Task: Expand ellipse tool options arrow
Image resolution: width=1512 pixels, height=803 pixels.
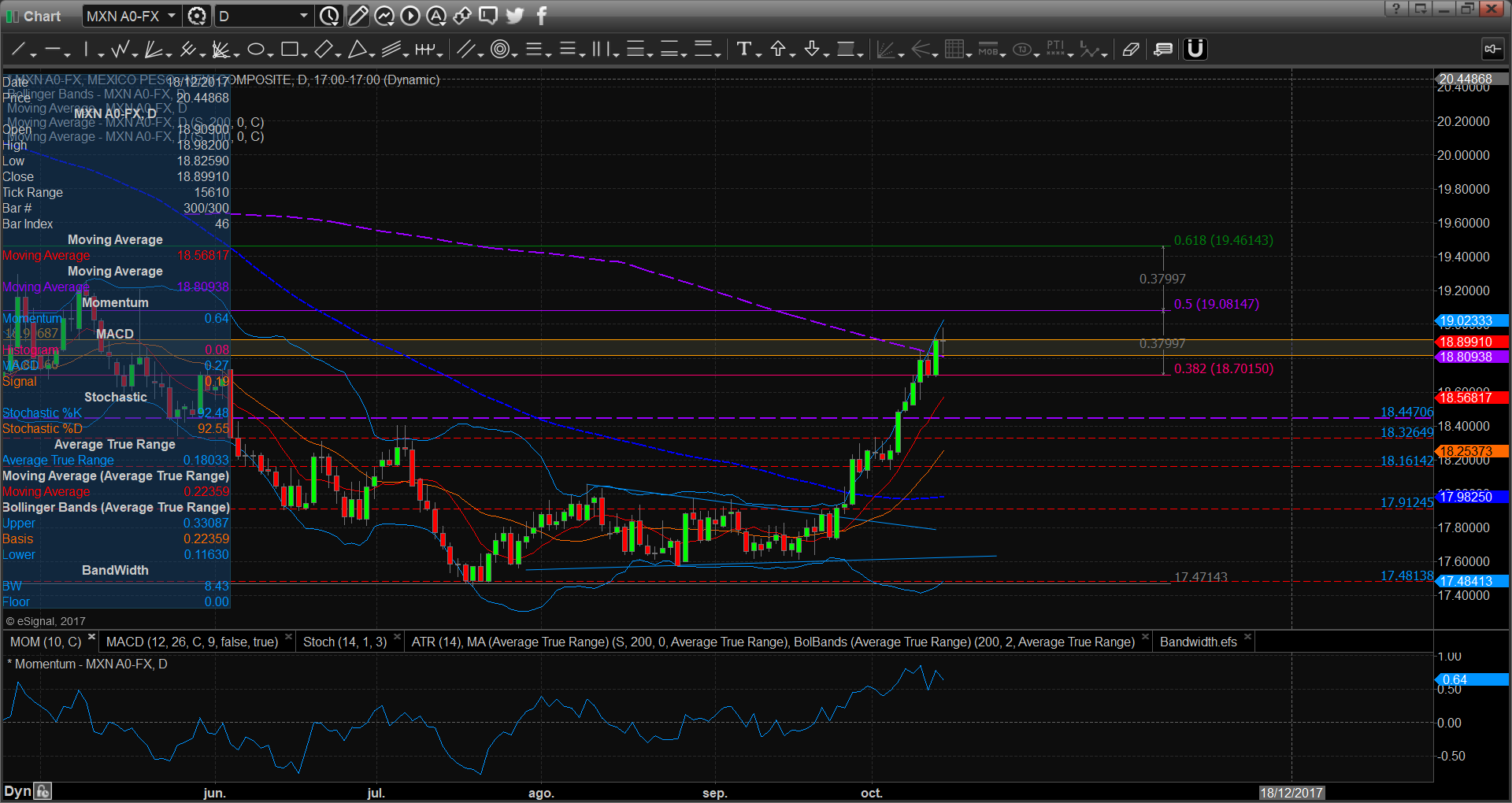Action: point(270,54)
